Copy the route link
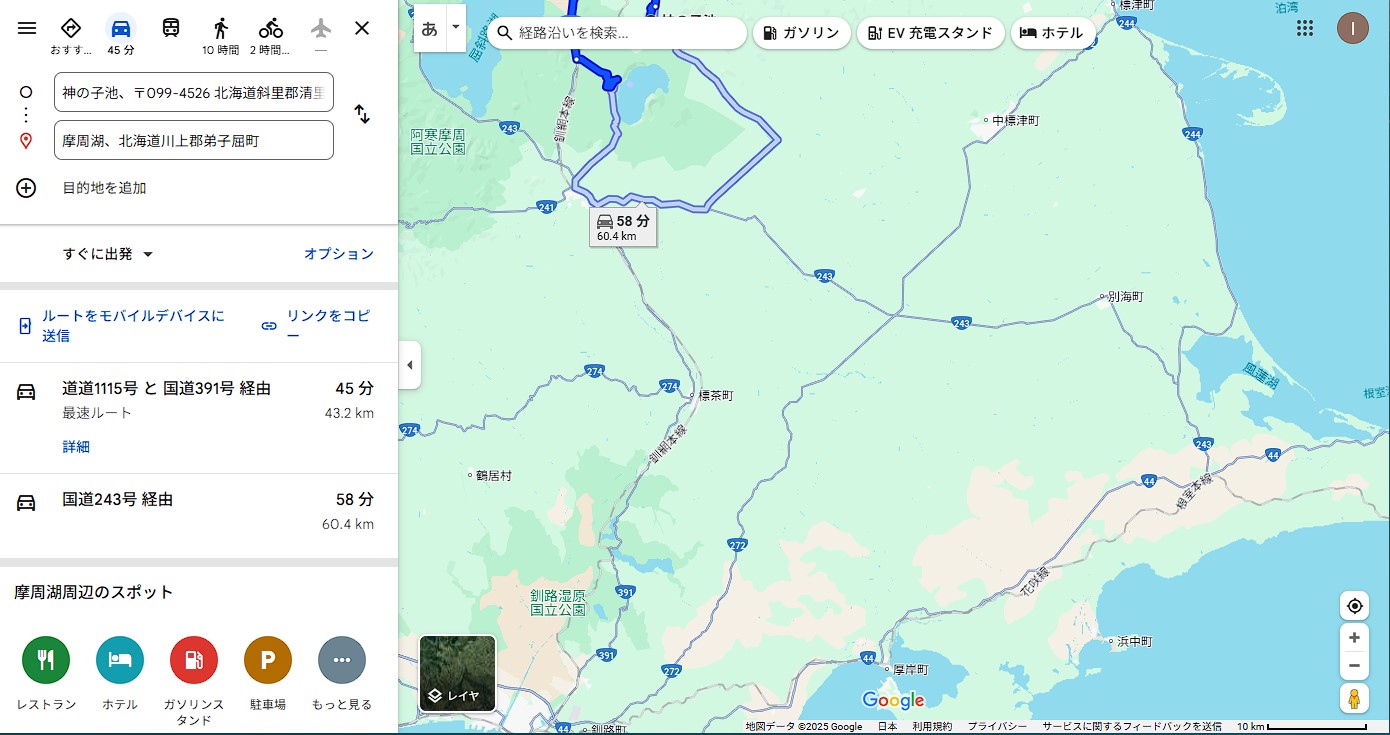 click(316, 325)
